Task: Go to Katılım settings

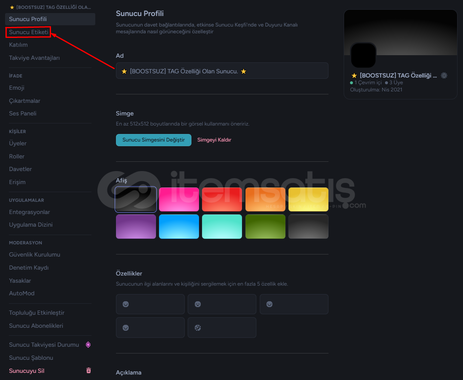Action: coord(18,45)
